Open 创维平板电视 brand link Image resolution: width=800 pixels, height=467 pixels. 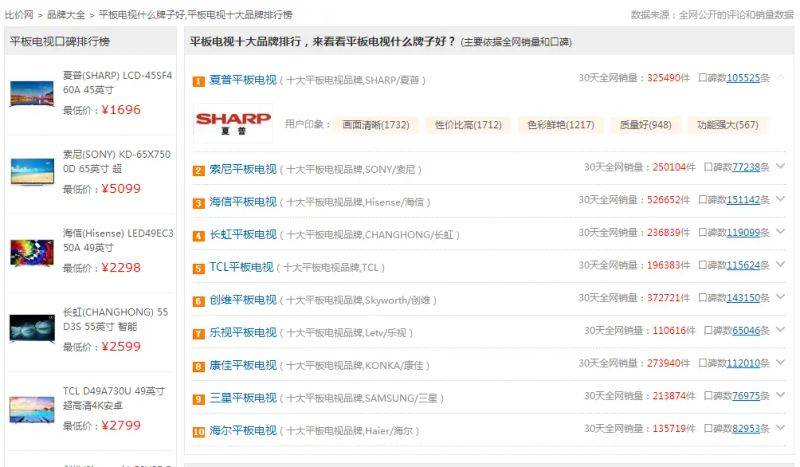point(243,300)
